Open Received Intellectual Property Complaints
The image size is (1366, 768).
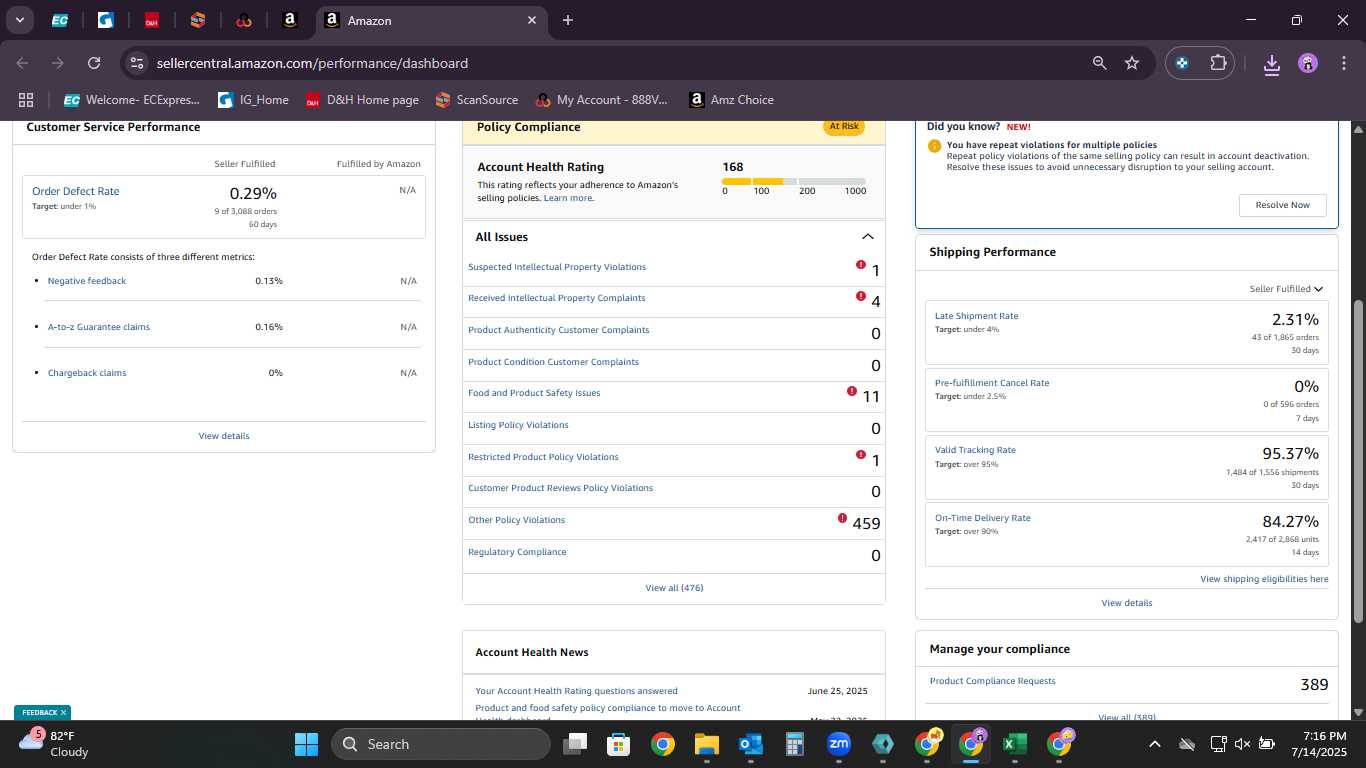[557, 298]
